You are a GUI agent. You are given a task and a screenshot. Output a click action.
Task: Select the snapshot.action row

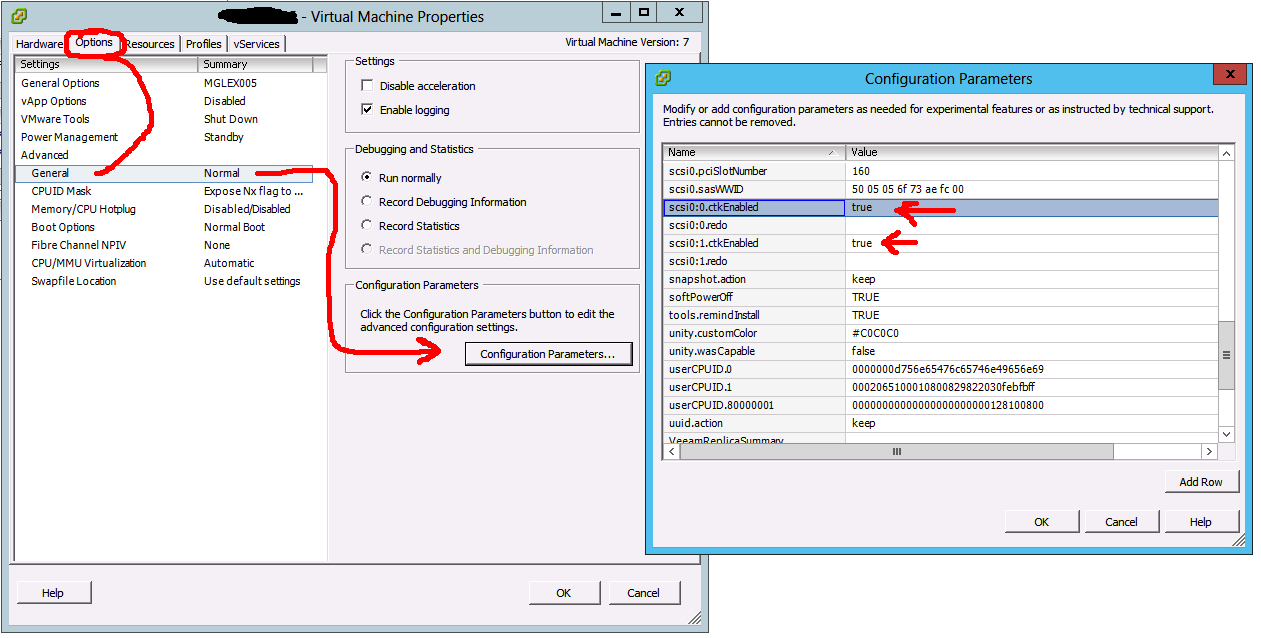click(941, 279)
